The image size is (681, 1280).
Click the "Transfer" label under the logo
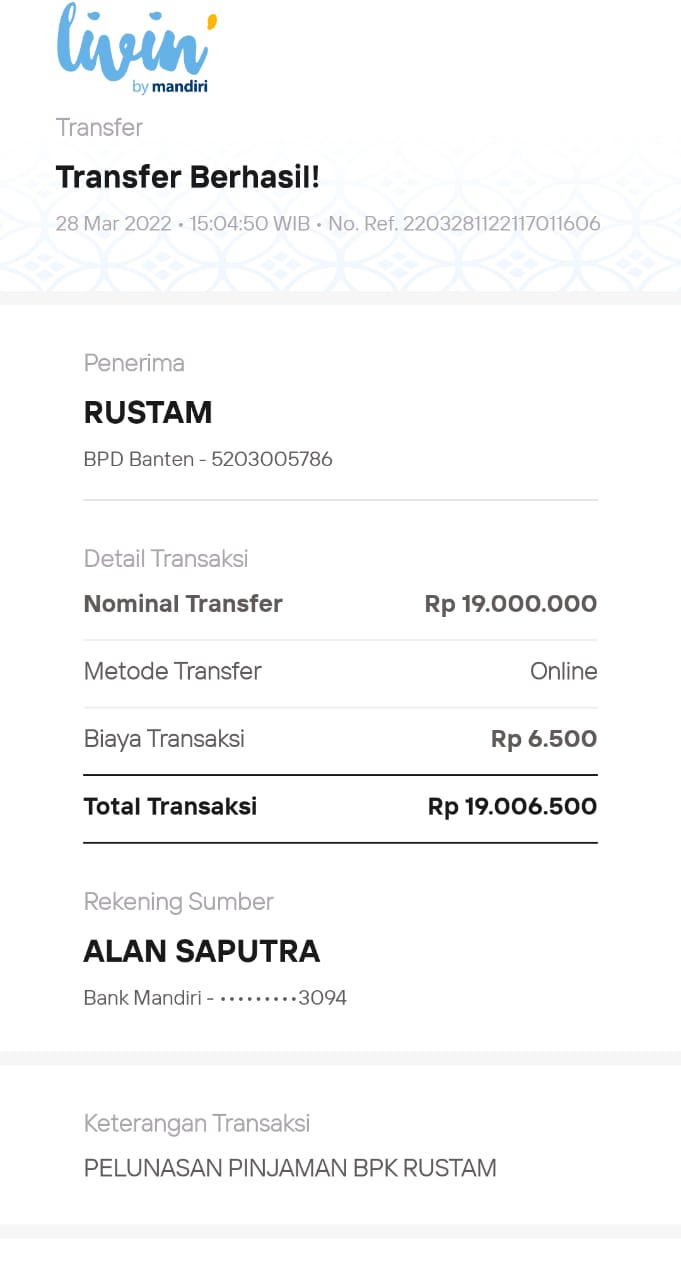(x=99, y=128)
